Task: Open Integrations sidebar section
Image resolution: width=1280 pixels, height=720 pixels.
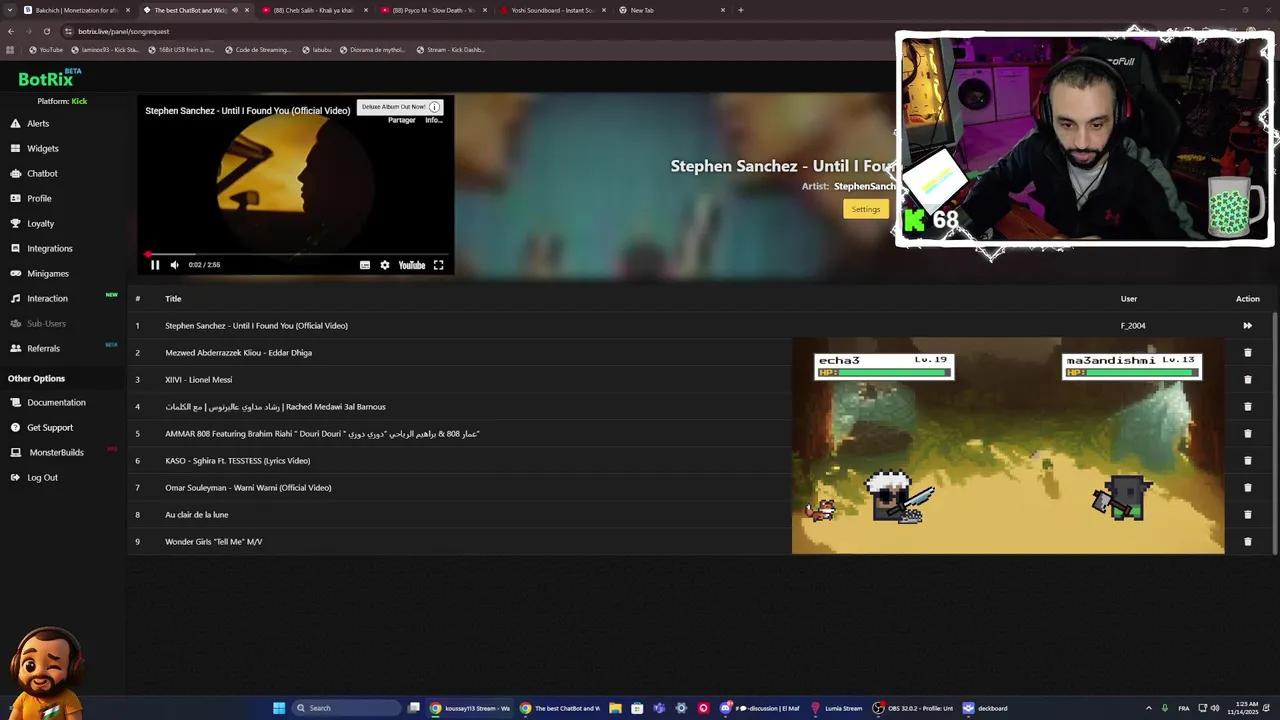Action: pos(49,248)
